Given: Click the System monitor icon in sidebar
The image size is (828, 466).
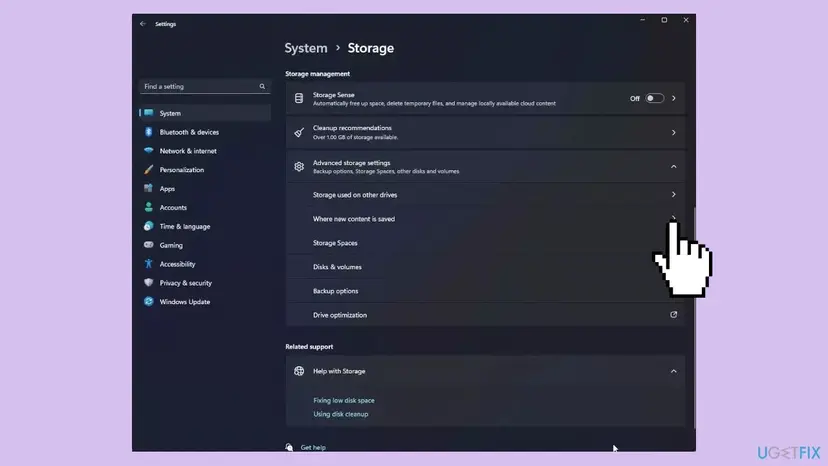Looking at the screenshot, I should (149, 113).
